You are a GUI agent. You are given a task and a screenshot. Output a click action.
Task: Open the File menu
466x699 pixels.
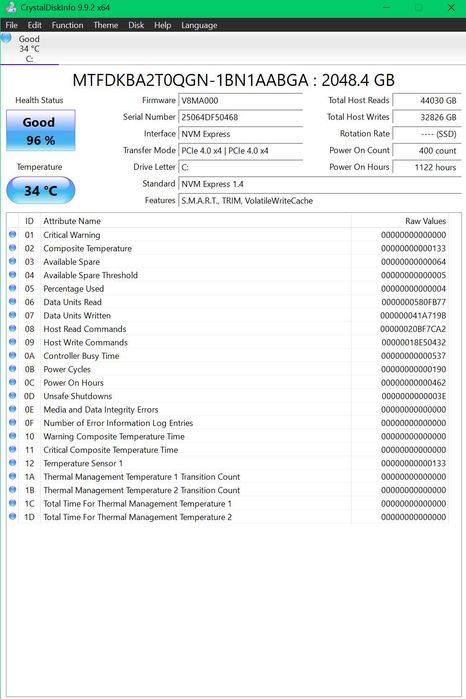tap(12, 25)
